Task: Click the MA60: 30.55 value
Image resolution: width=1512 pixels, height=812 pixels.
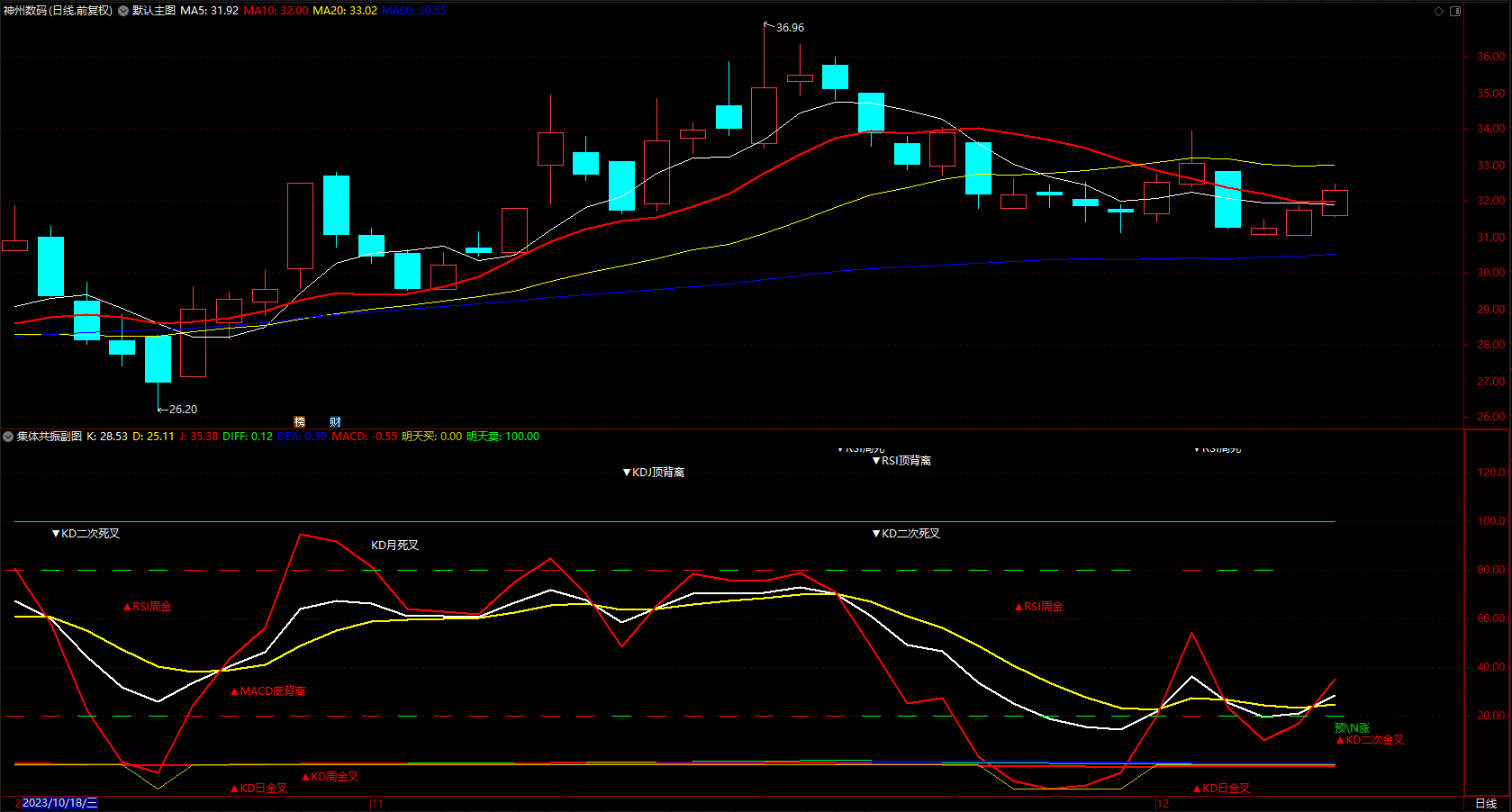Action: coord(414,11)
